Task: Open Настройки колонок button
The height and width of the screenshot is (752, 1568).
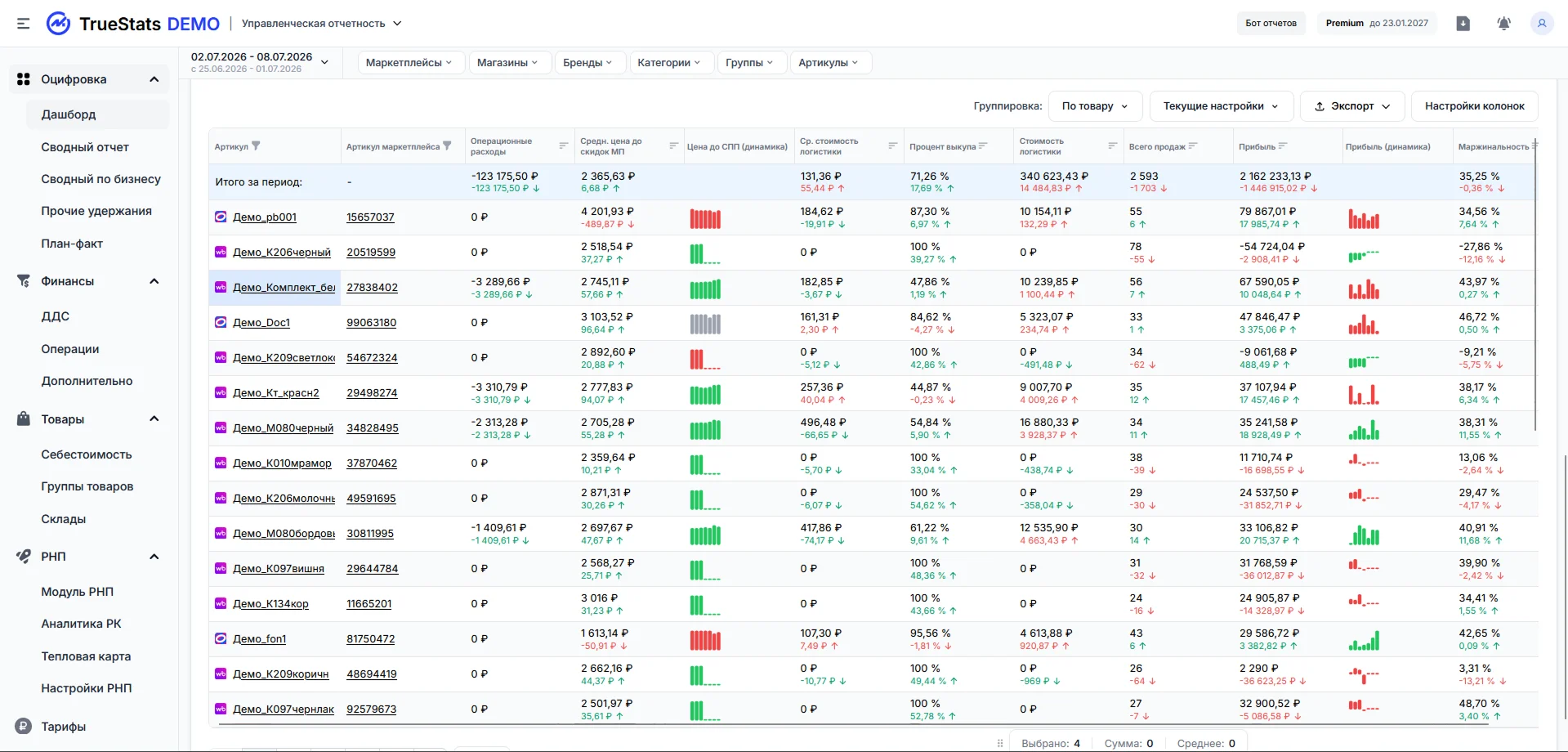Action: (1474, 106)
